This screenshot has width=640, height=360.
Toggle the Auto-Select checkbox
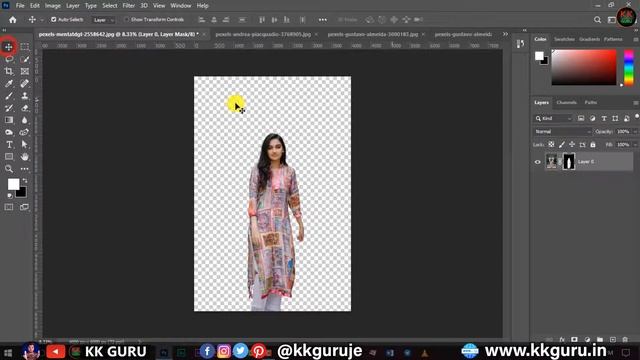[53, 20]
